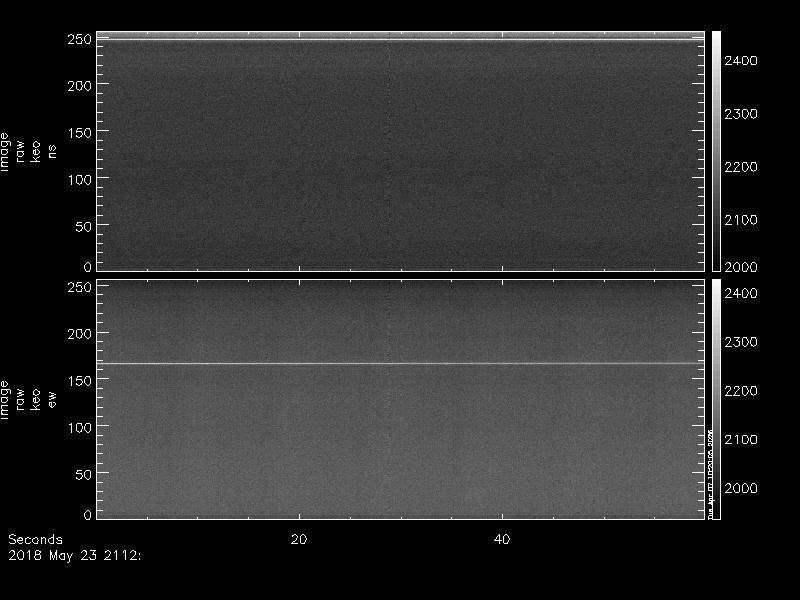Click the 50 tick label of the ns panel
Image resolution: width=800 pixels, height=600 pixels.
84,226
